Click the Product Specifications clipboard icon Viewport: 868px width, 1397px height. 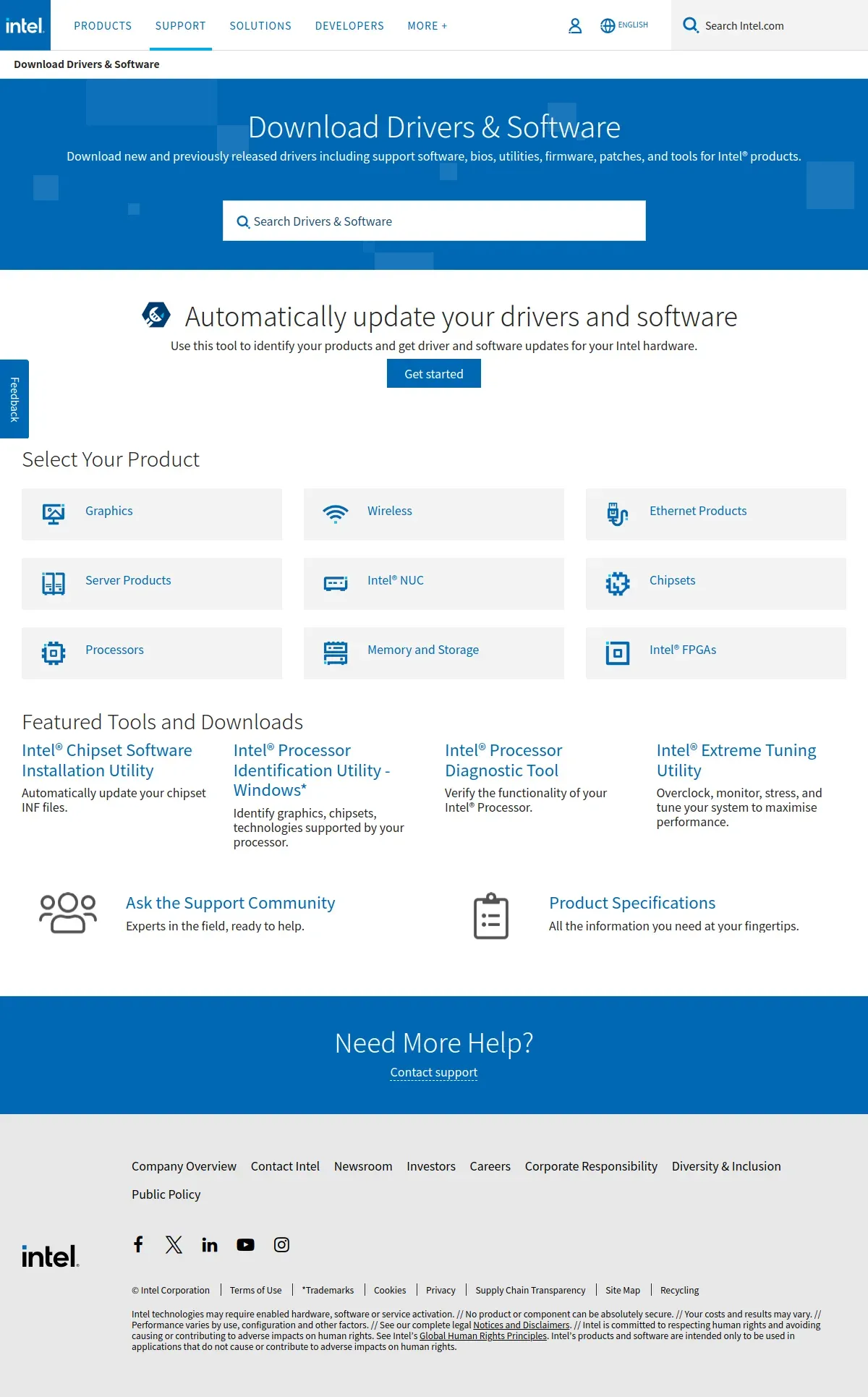pos(491,916)
